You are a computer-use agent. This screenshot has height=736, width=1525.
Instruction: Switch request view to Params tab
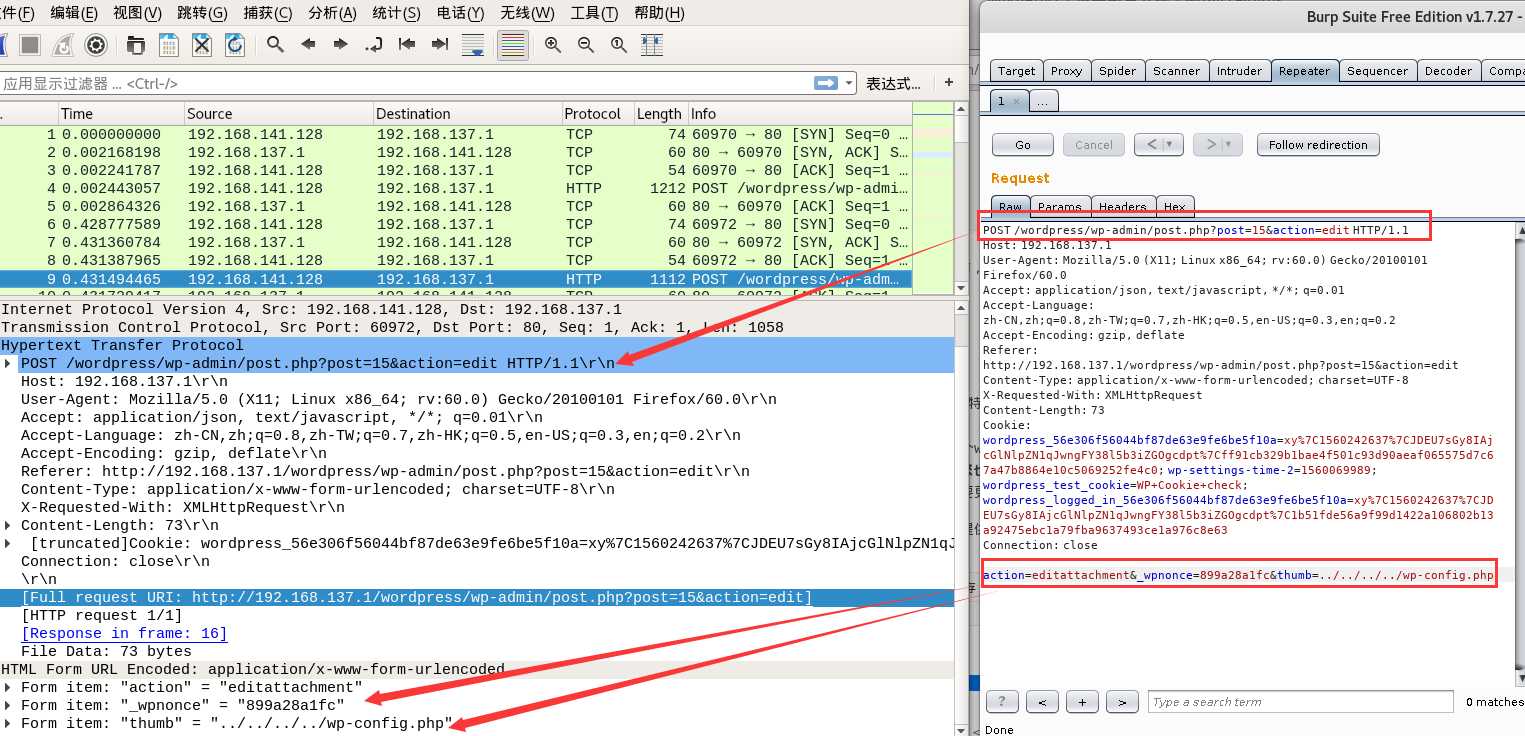pyautogui.click(x=1060, y=206)
